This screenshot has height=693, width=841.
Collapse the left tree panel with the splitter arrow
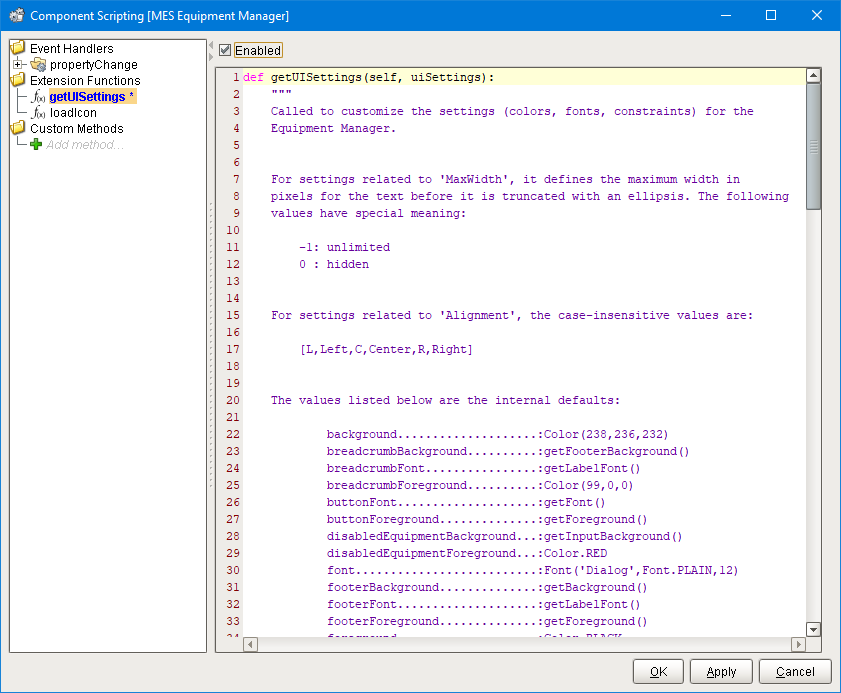(x=210, y=47)
